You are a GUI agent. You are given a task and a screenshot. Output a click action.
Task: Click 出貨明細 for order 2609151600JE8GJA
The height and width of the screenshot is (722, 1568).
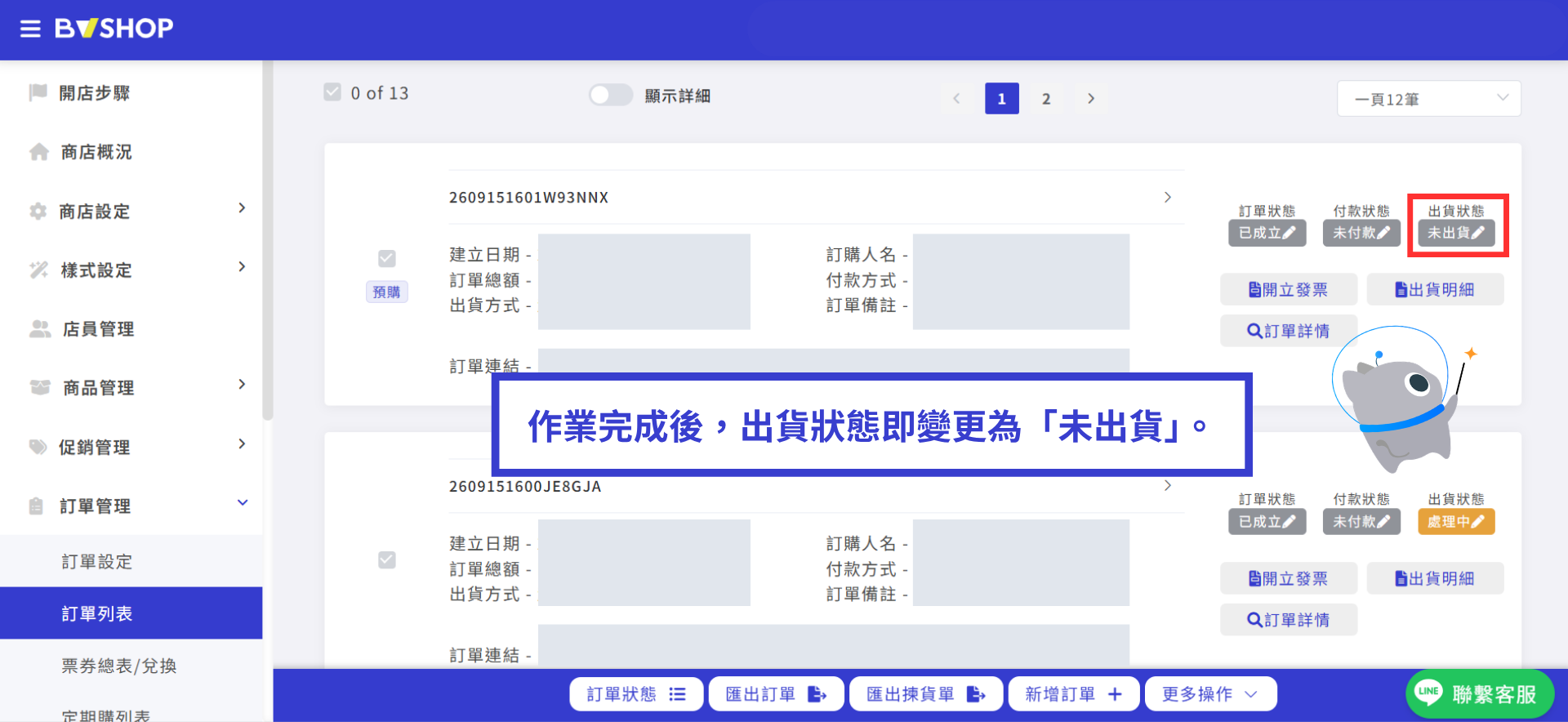point(1435,578)
